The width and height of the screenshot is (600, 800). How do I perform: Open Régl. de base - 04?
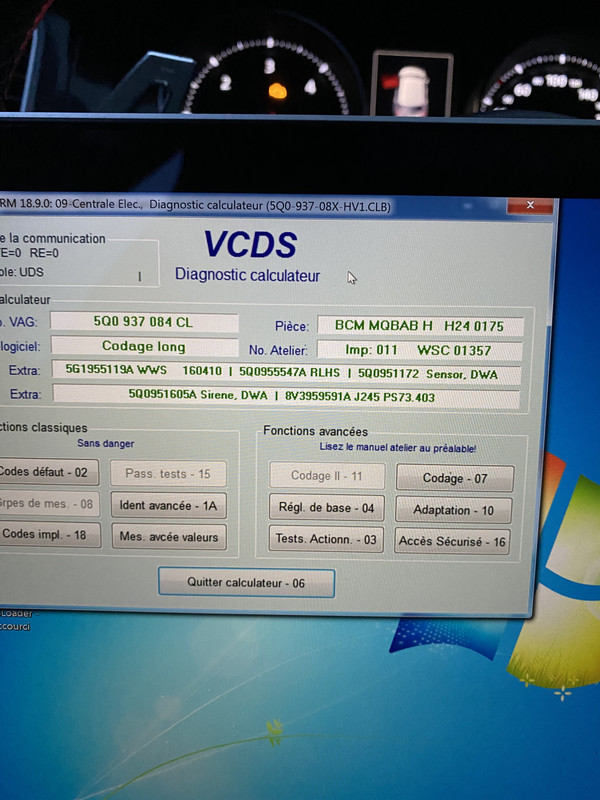327,508
